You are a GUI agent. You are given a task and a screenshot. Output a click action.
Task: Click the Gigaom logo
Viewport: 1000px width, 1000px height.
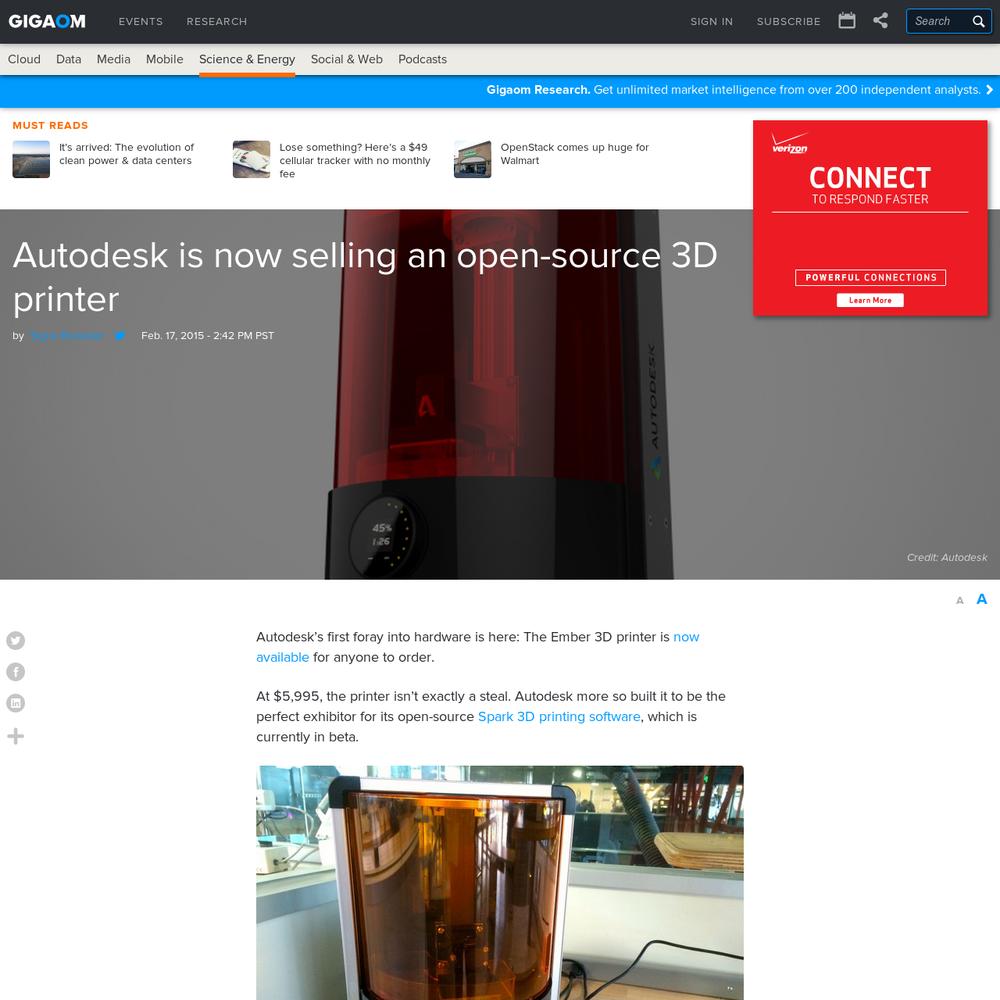[47, 21]
